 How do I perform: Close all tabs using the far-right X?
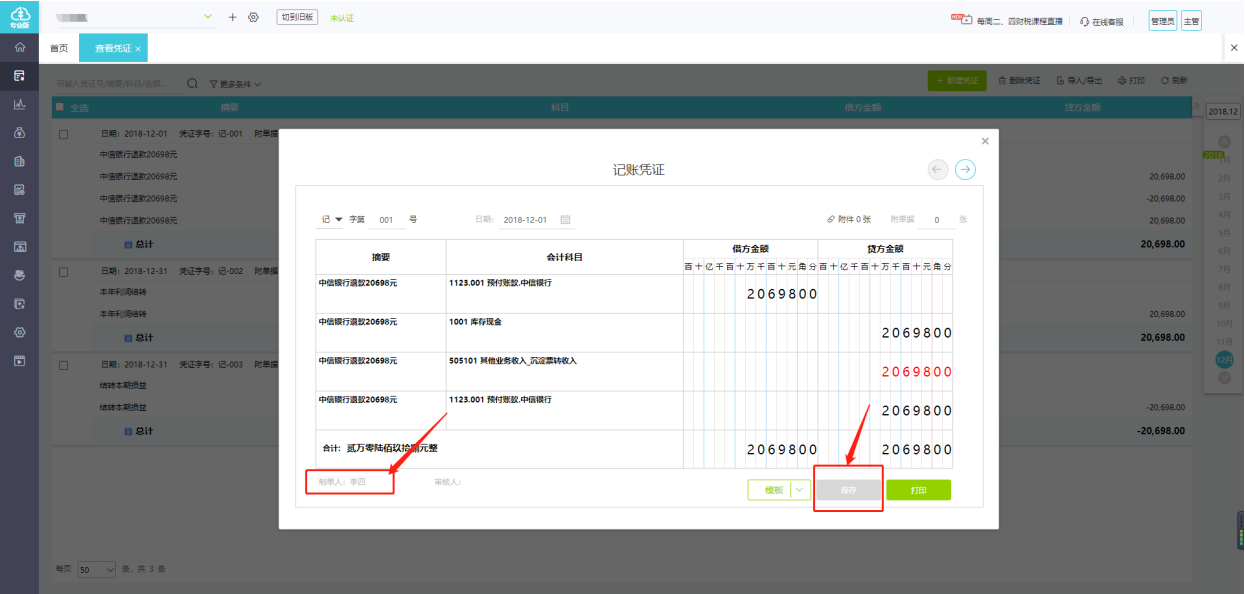coord(1234,47)
